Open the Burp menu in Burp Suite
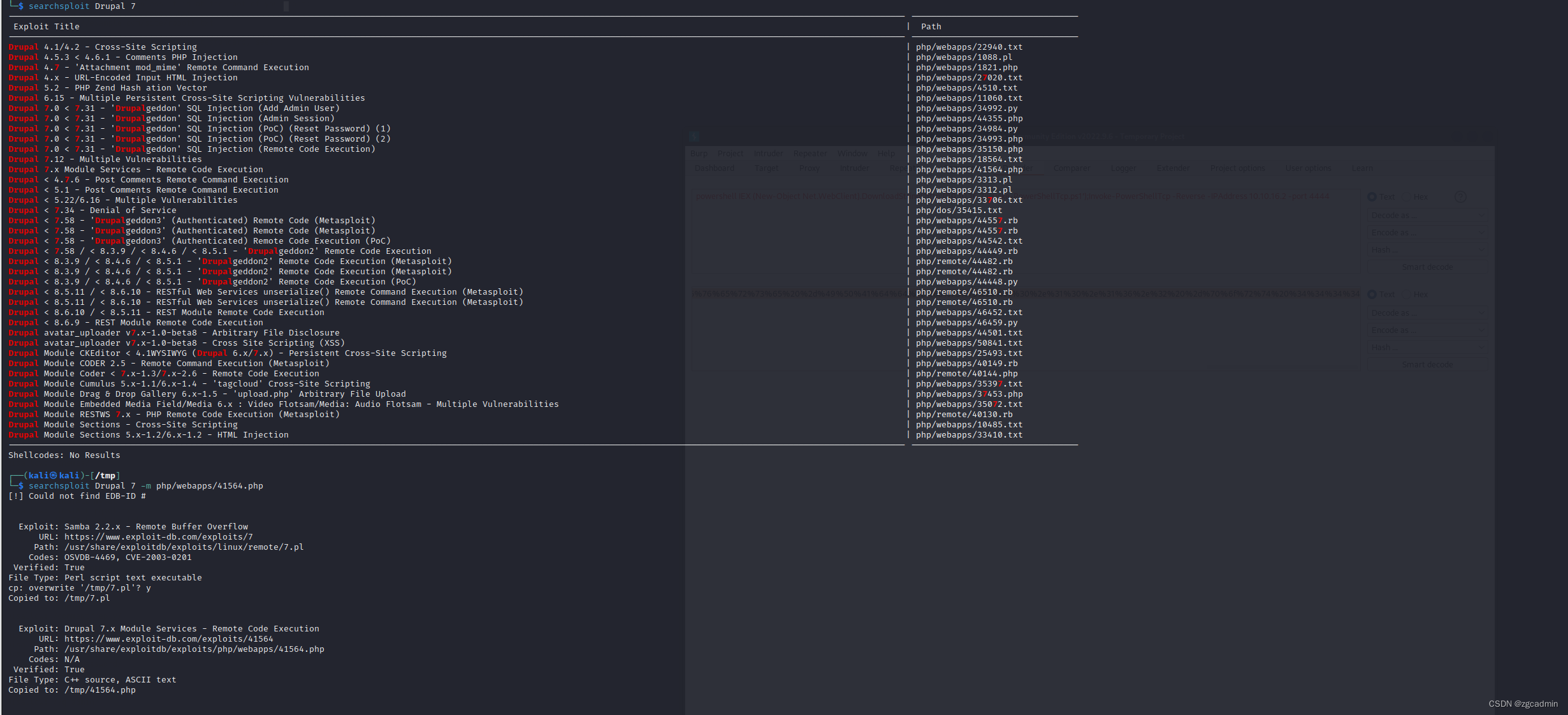Image resolution: width=1568 pixels, height=715 pixels. tap(699, 153)
